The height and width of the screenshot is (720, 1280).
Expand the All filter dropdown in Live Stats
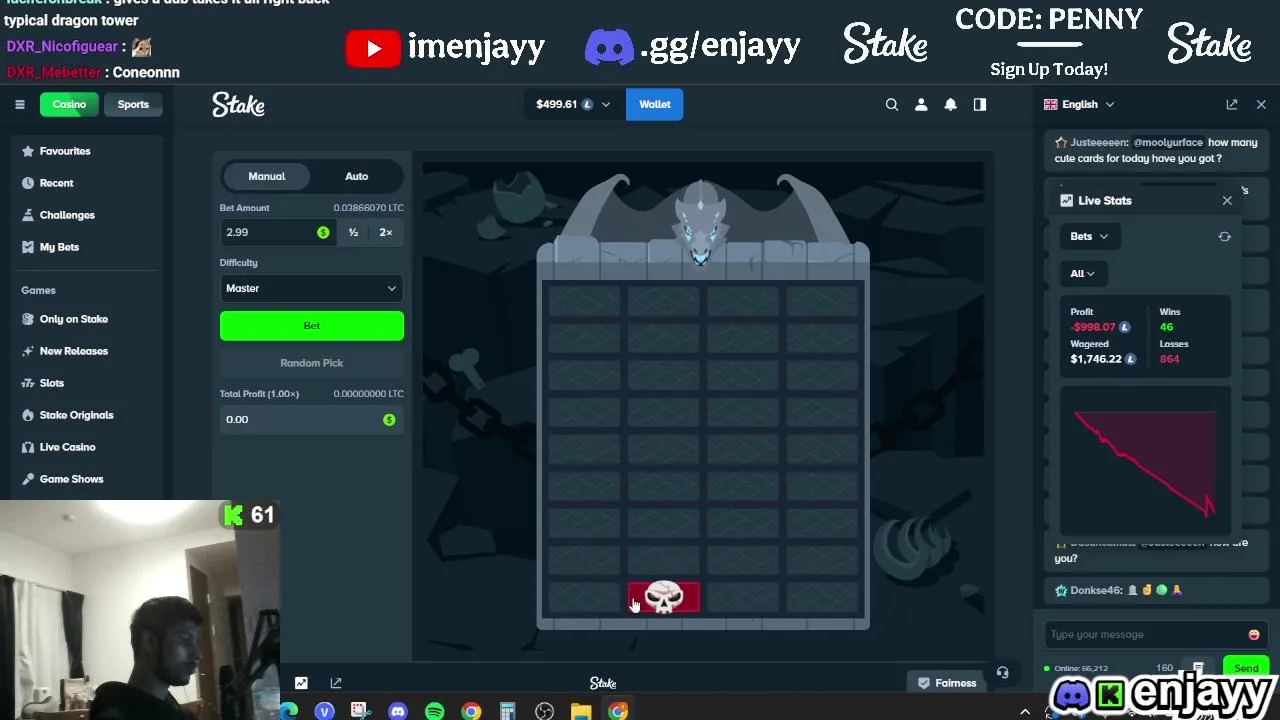click(1082, 273)
